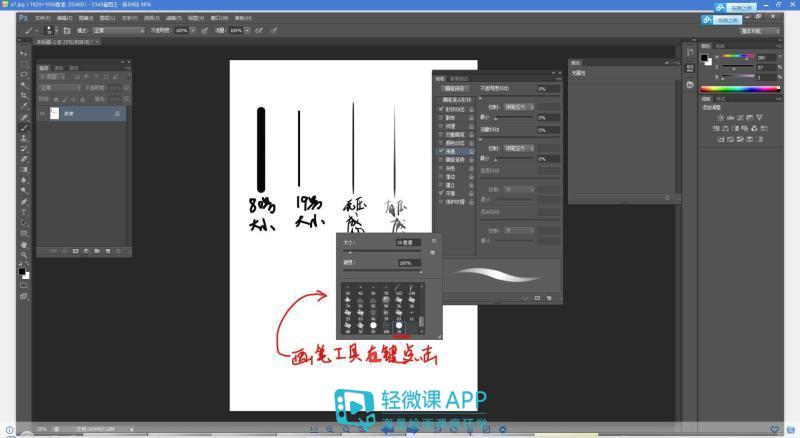The width and height of the screenshot is (800, 438).
Task: Select the Eraser tool
Action: pos(24,159)
